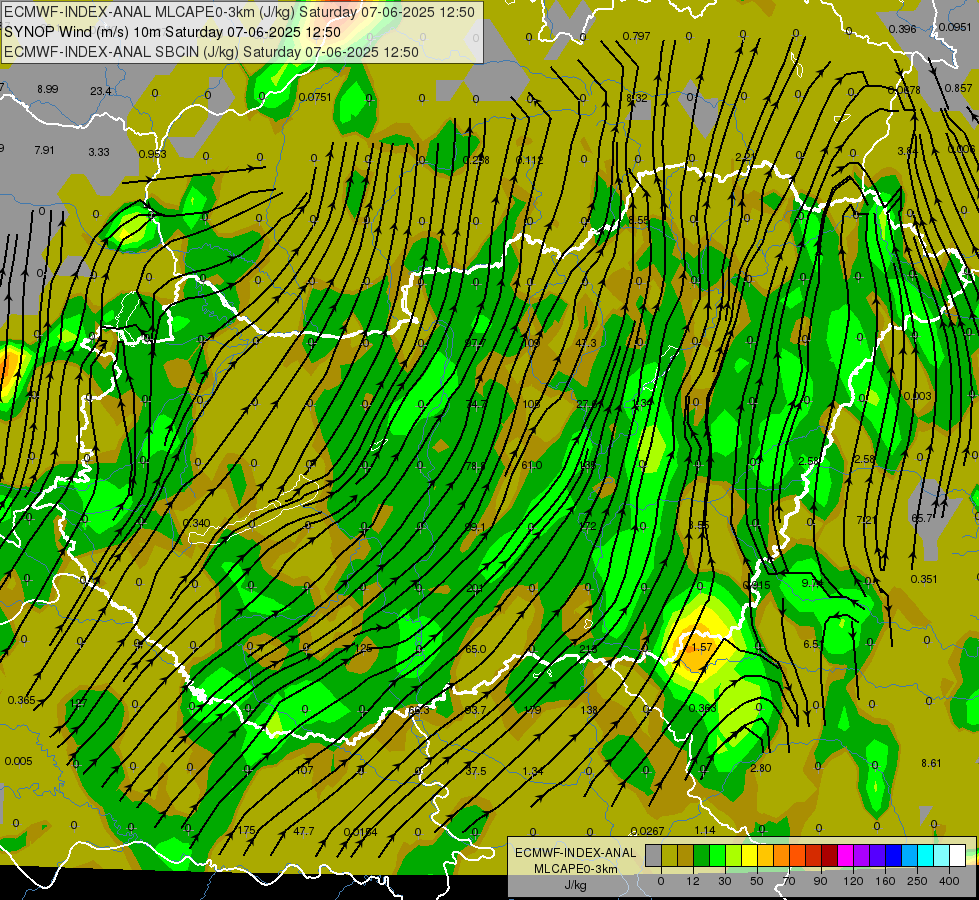979x900 pixels.
Task: Choose the white legend swatch at the end
Action: [957, 855]
